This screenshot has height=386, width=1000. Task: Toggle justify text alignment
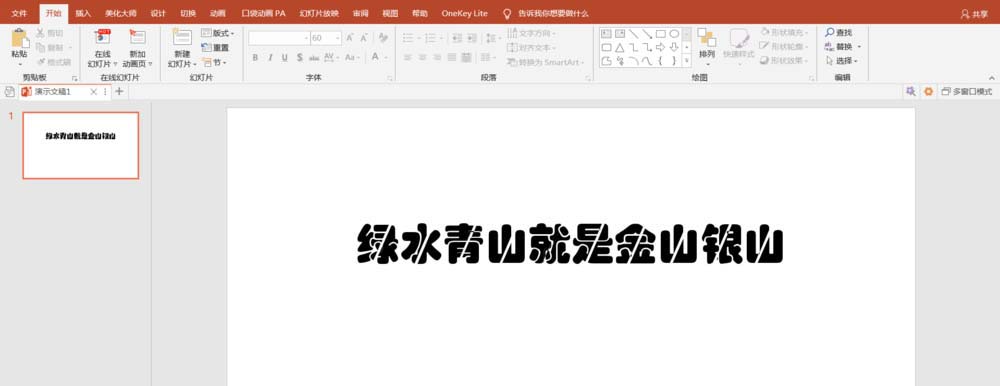click(x=452, y=57)
